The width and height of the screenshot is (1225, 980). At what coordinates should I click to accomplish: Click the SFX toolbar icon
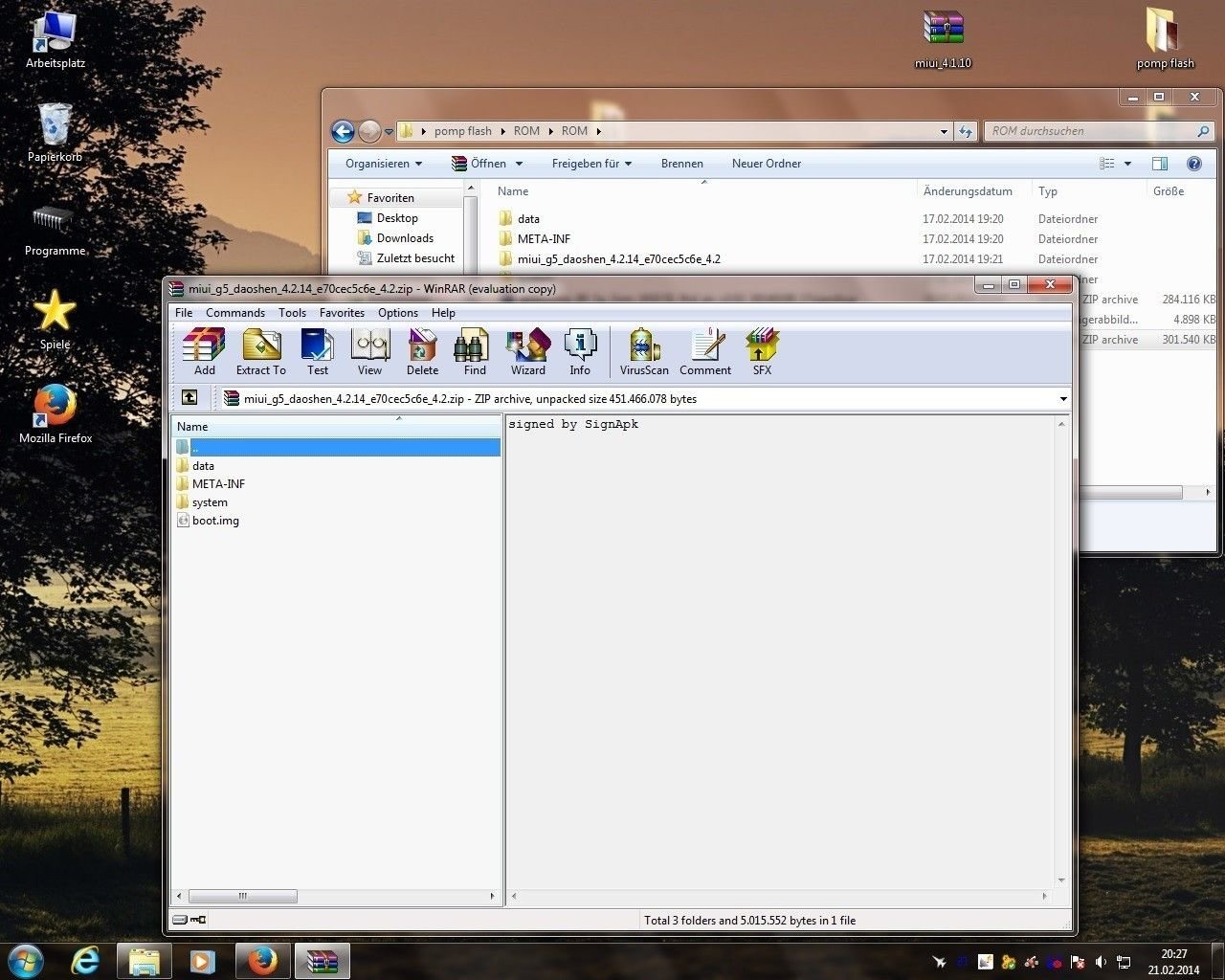tap(762, 351)
